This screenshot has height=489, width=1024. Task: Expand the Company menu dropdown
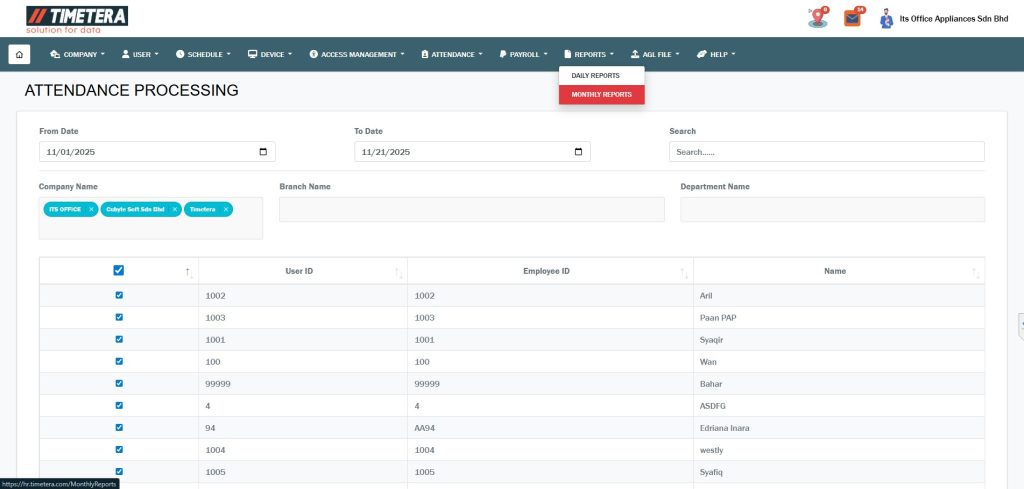pyautogui.click(x=77, y=54)
